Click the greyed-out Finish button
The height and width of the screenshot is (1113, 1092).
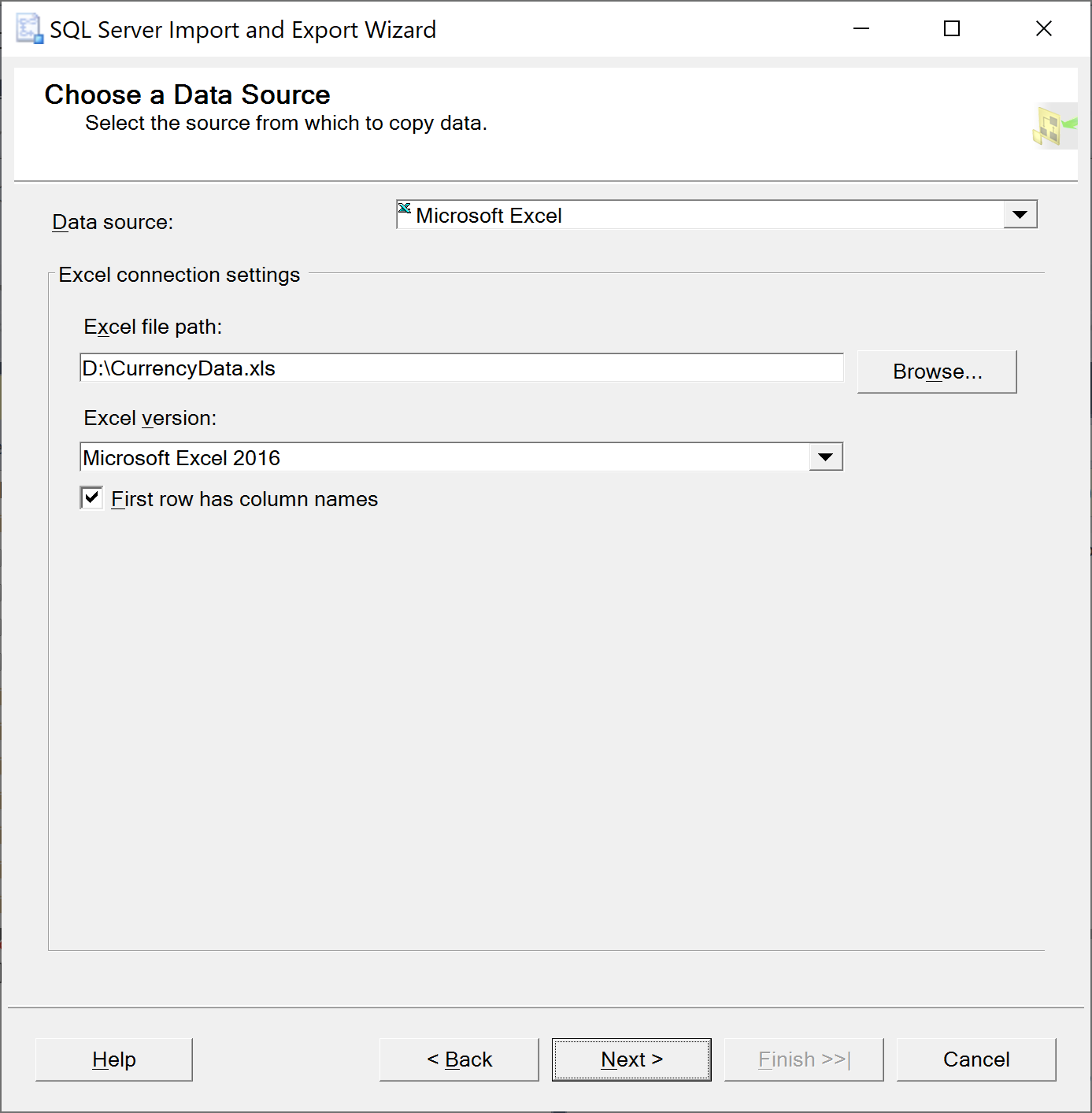click(804, 1059)
